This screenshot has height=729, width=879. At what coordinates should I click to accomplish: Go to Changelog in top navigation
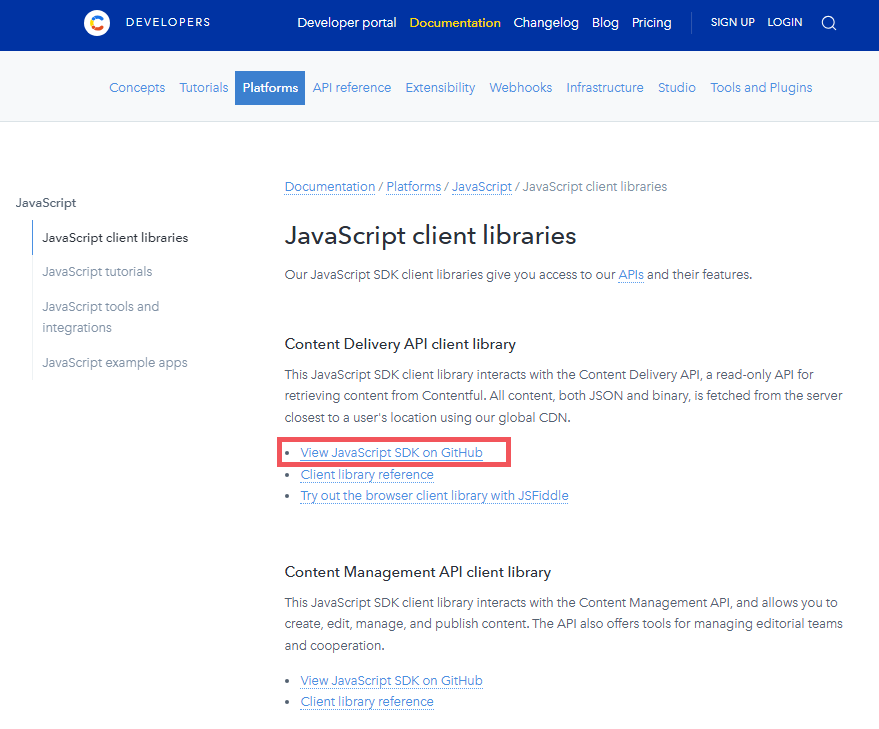pyautogui.click(x=546, y=23)
